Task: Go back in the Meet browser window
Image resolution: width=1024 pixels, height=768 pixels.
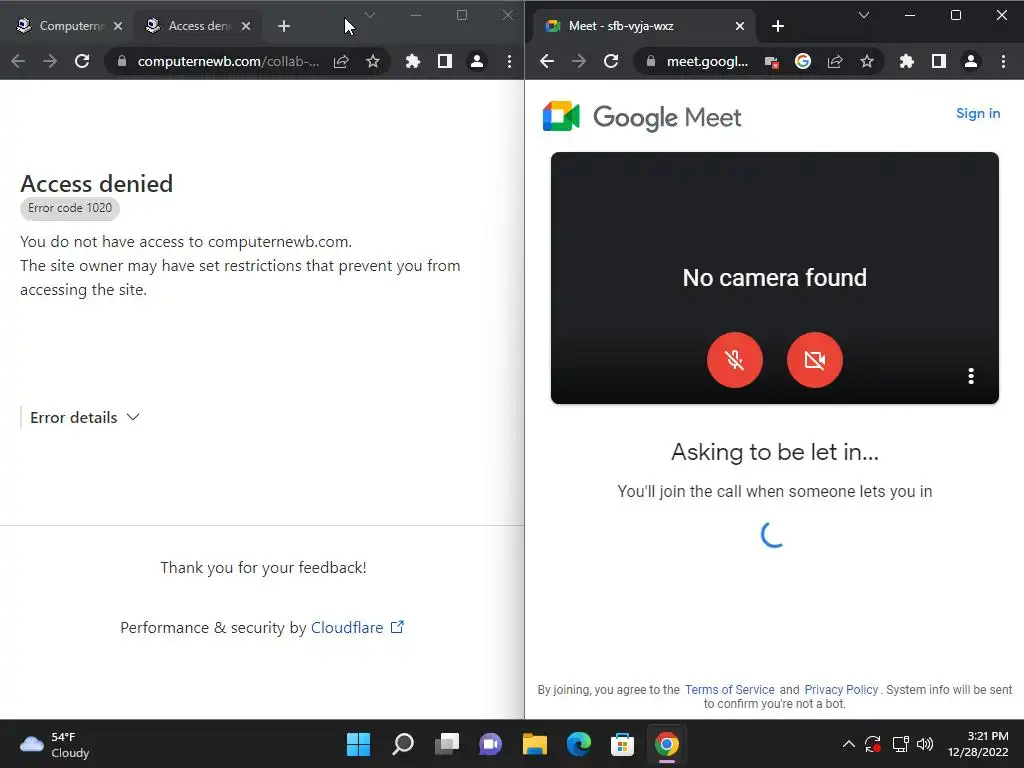Action: pyautogui.click(x=547, y=61)
